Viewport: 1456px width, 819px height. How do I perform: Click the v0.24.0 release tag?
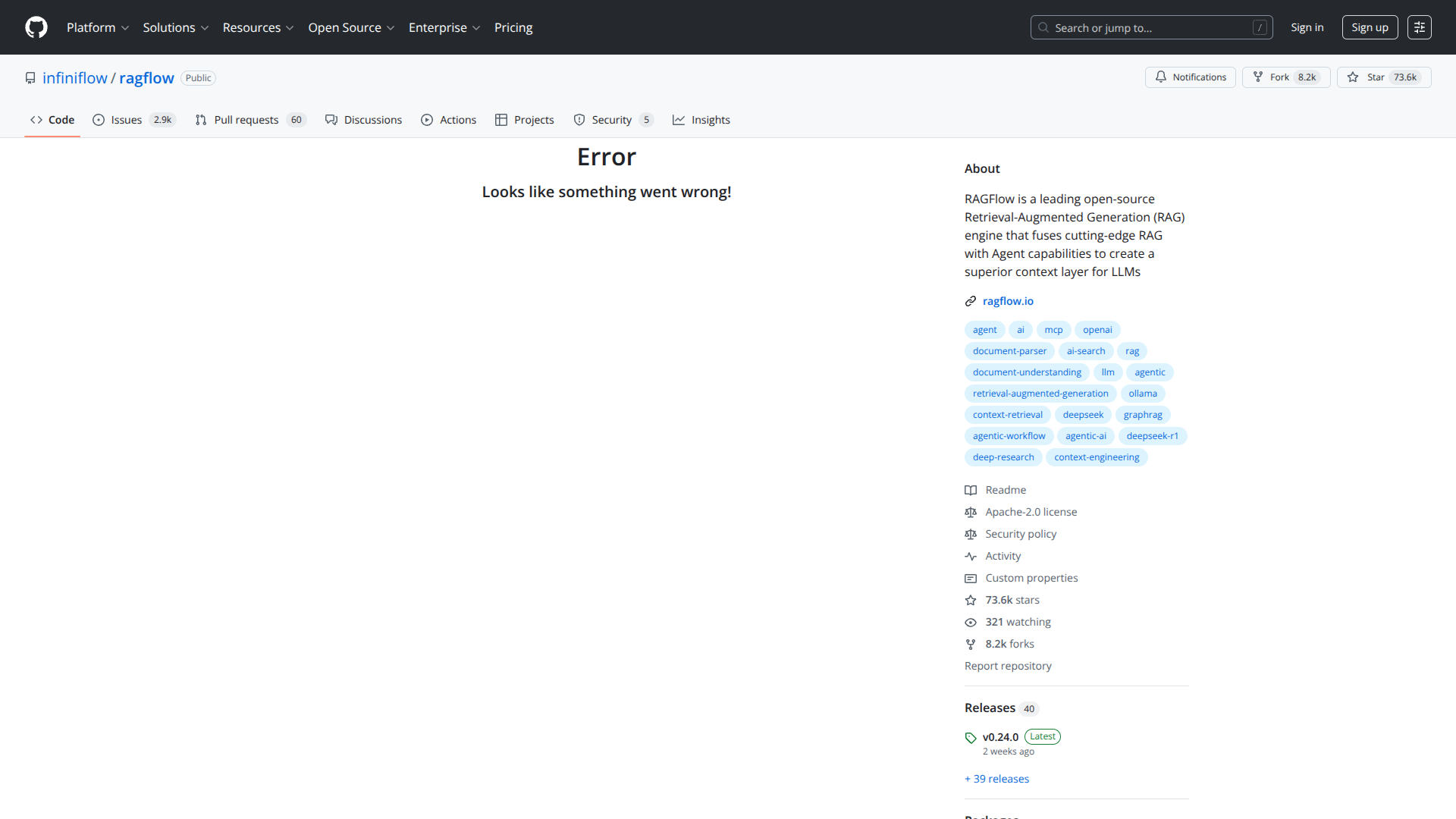(x=999, y=737)
